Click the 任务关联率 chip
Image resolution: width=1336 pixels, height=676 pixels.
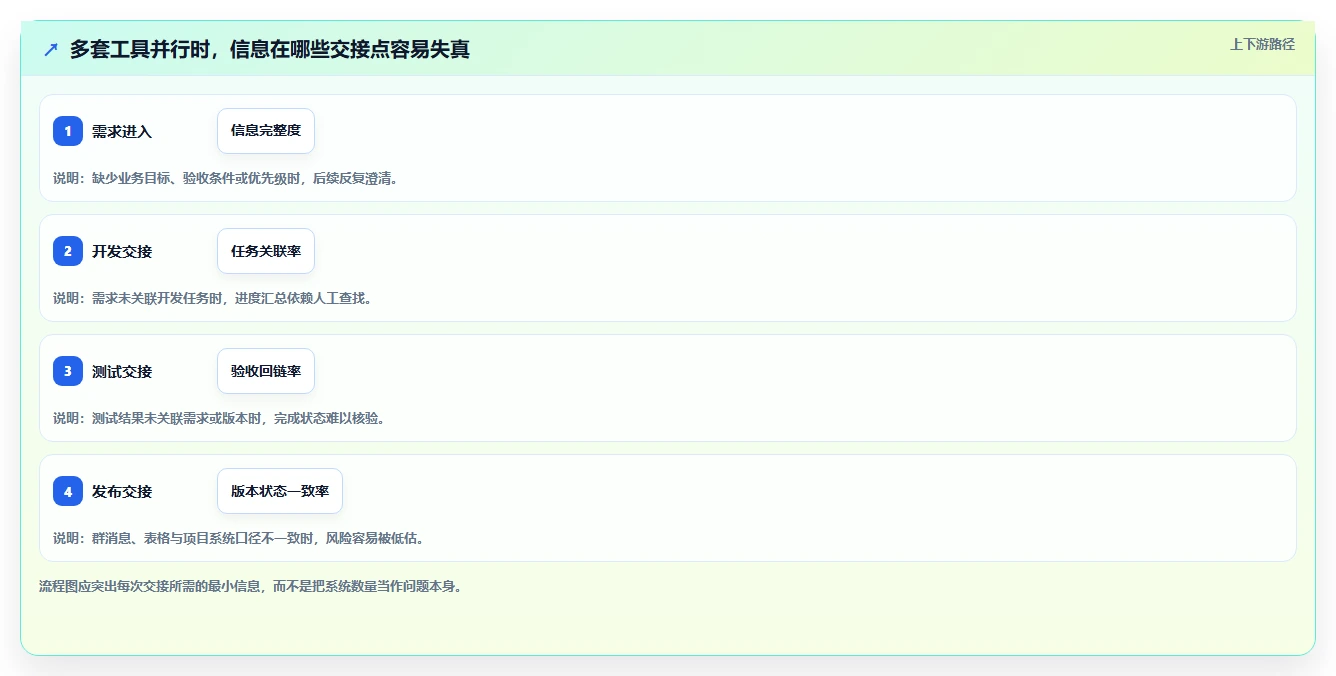pyautogui.click(x=266, y=251)
